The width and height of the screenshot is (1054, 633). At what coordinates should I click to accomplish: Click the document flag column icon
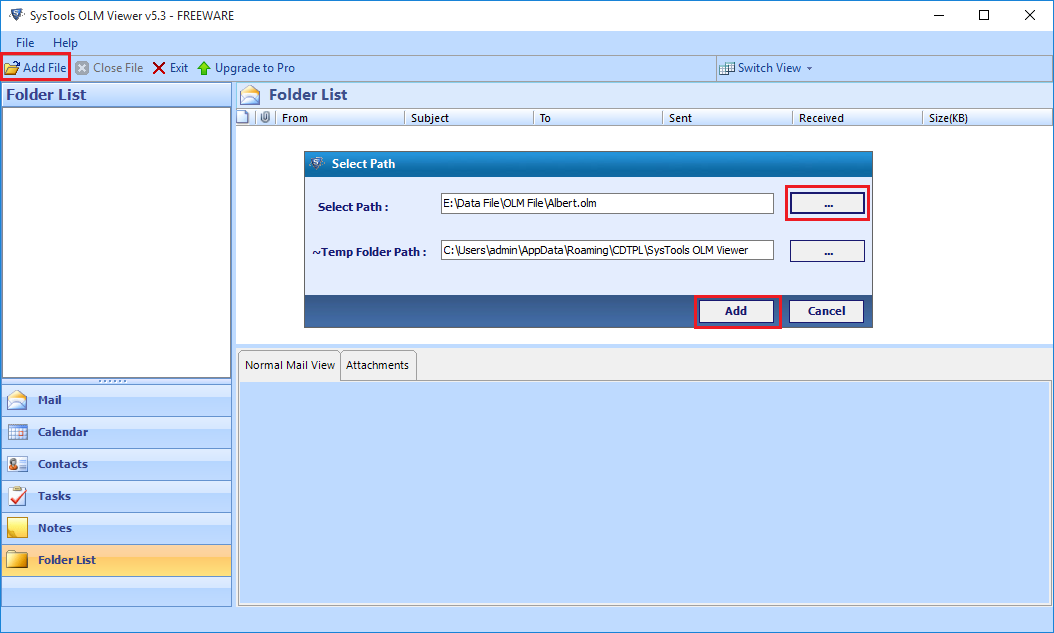(x=243, y=118)
